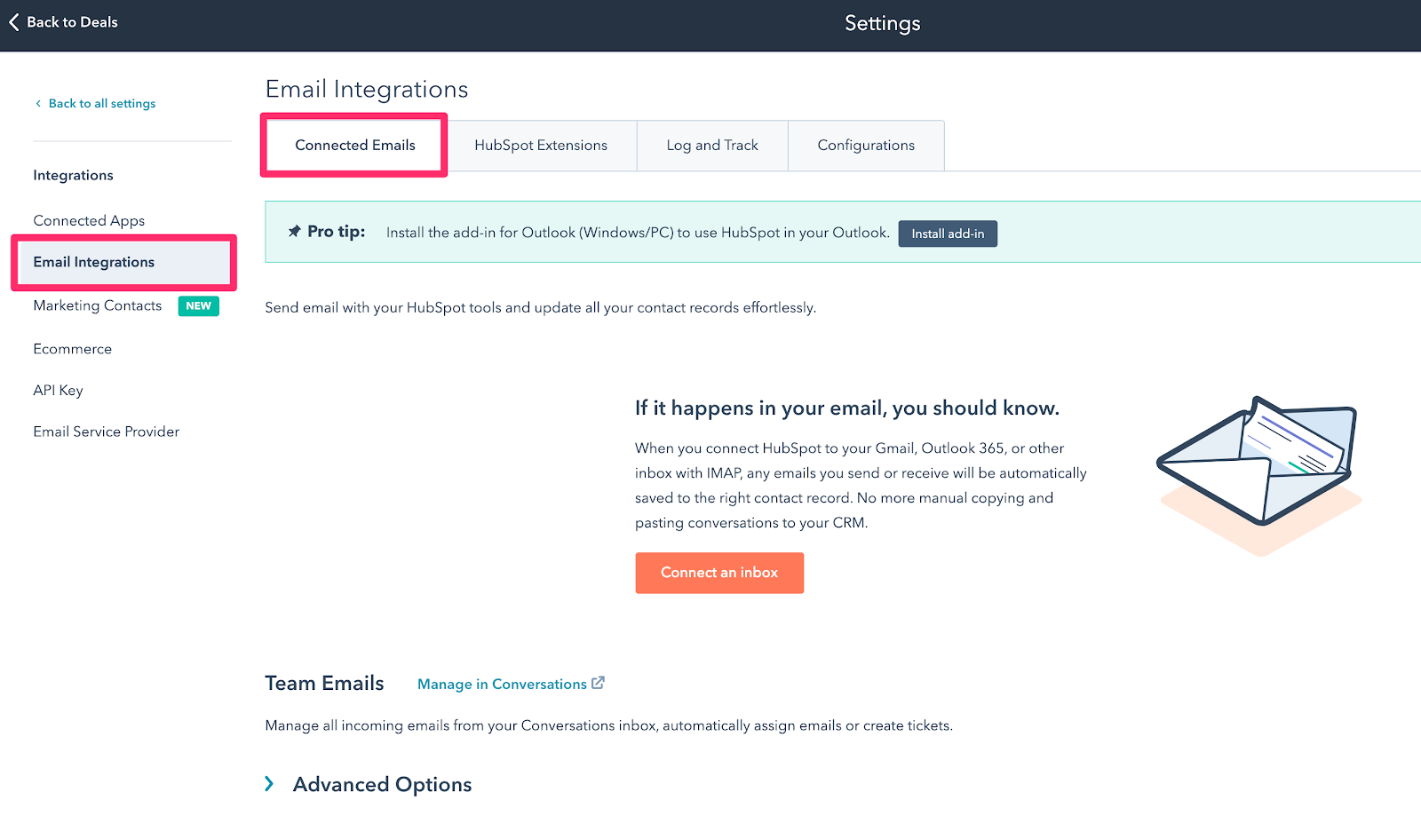Click the small arrow before Back to all settings
The width and height of the screenshot is (1421, 840).
click(x=38, y=104)
